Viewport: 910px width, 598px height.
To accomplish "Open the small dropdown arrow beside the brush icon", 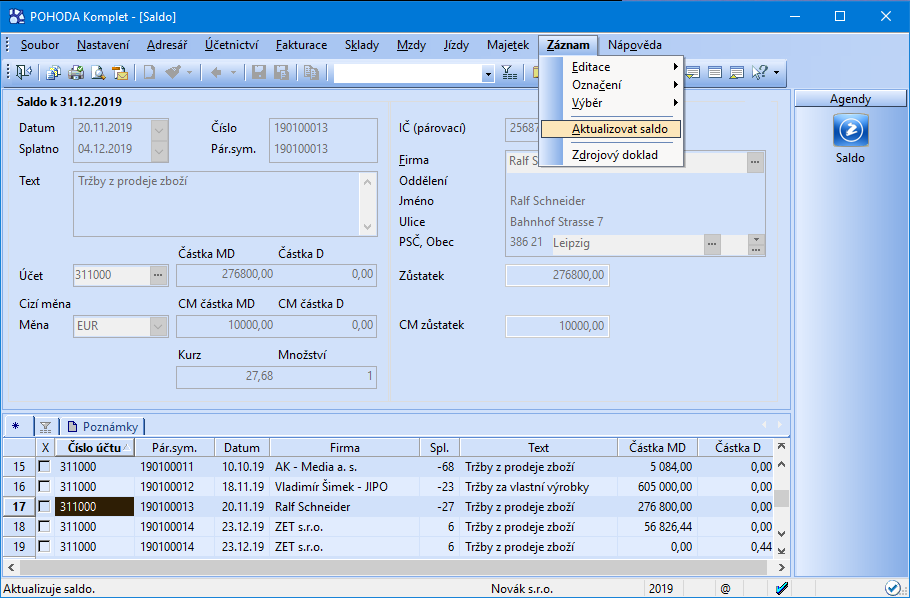I will point(189,73).
